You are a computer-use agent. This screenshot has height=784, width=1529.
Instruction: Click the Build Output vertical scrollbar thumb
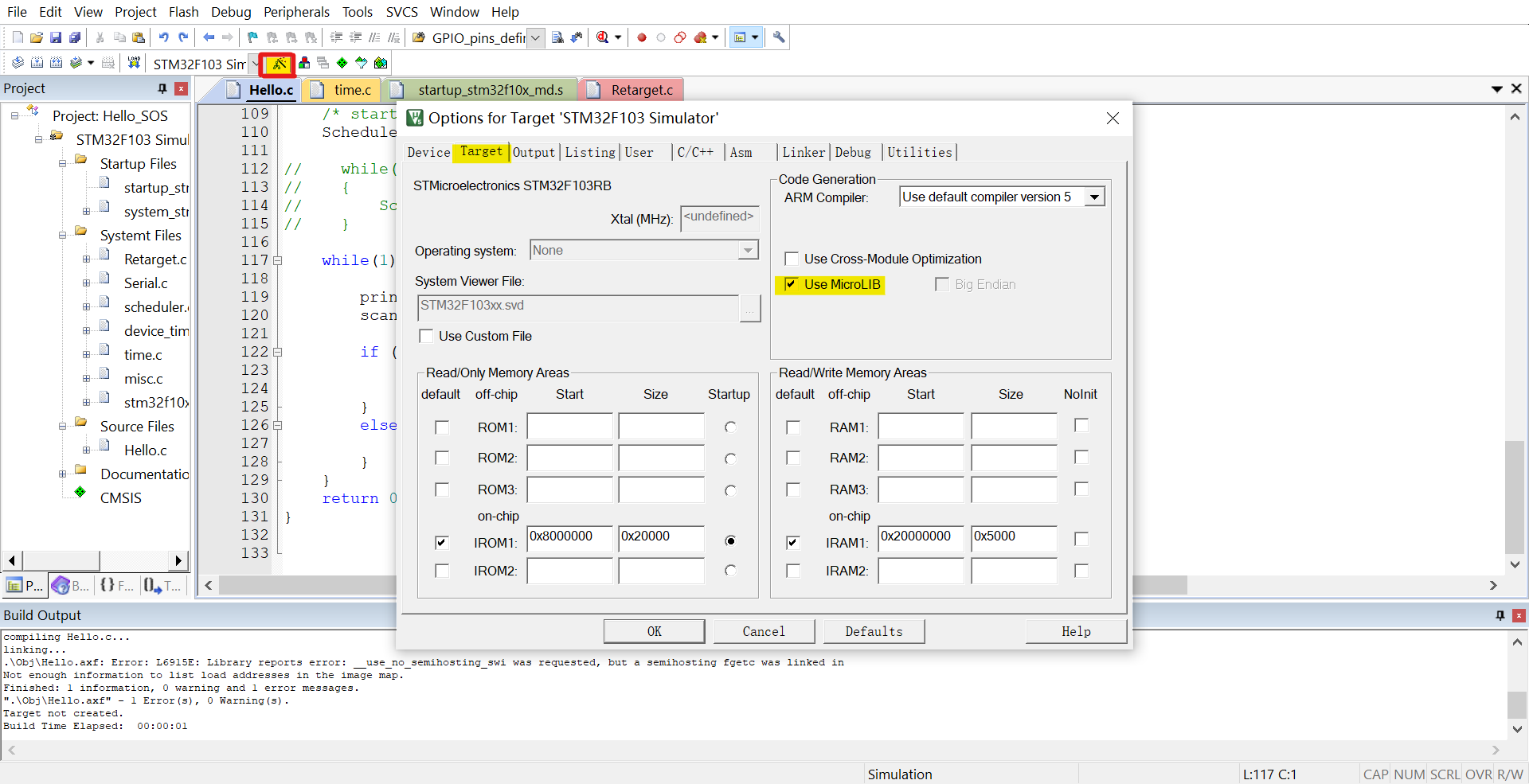[1517, 704]
